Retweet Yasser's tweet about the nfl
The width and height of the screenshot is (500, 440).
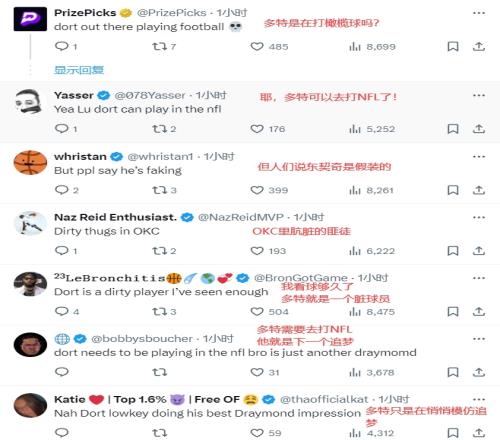pyautogui.click(x=159, y=129)
